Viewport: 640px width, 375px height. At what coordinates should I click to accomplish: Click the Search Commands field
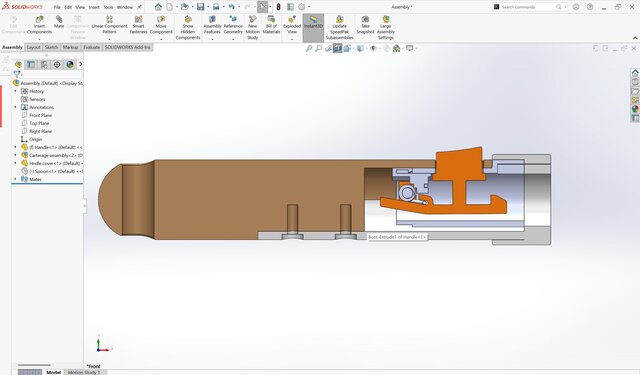click(529, 7)
